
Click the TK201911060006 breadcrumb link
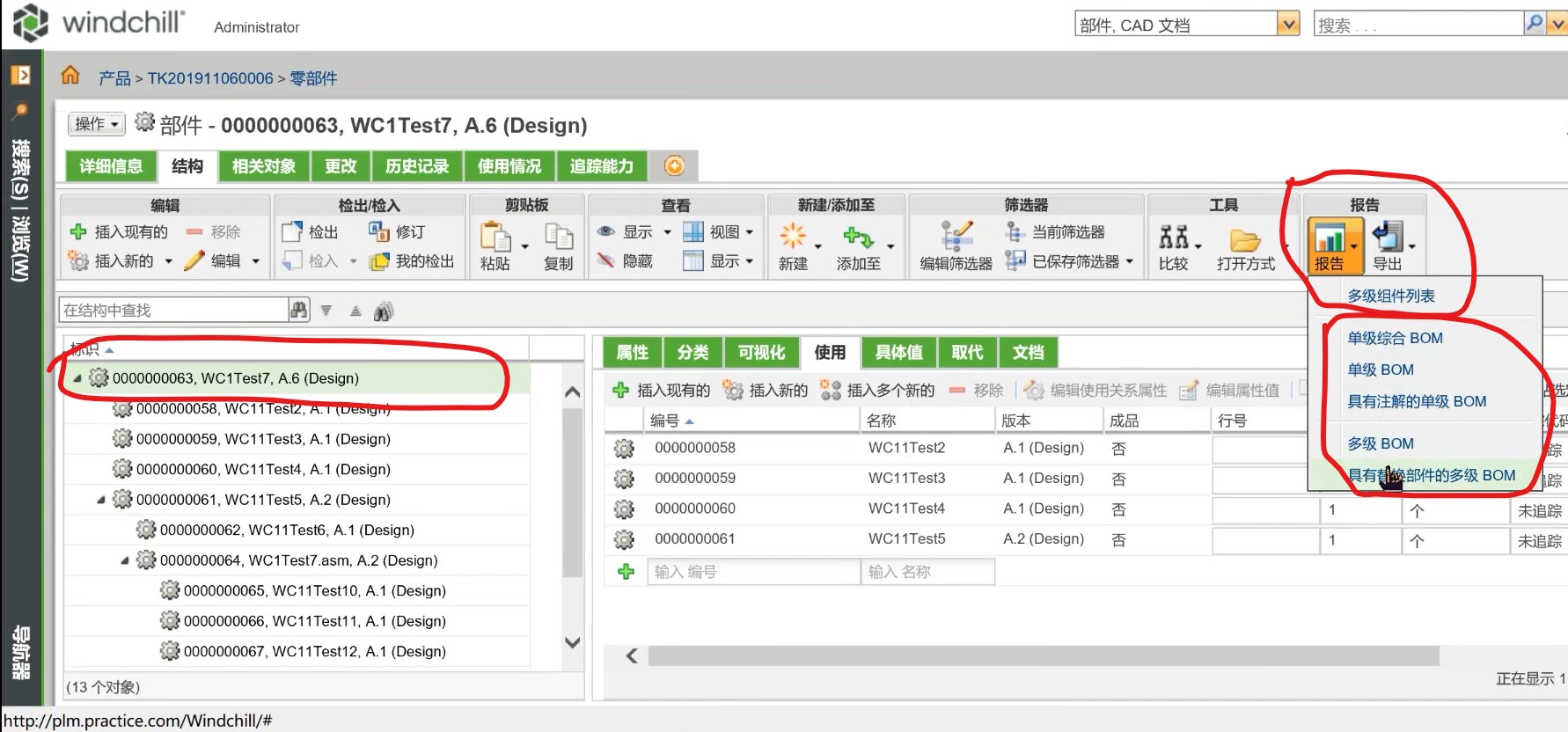[210, 78]
